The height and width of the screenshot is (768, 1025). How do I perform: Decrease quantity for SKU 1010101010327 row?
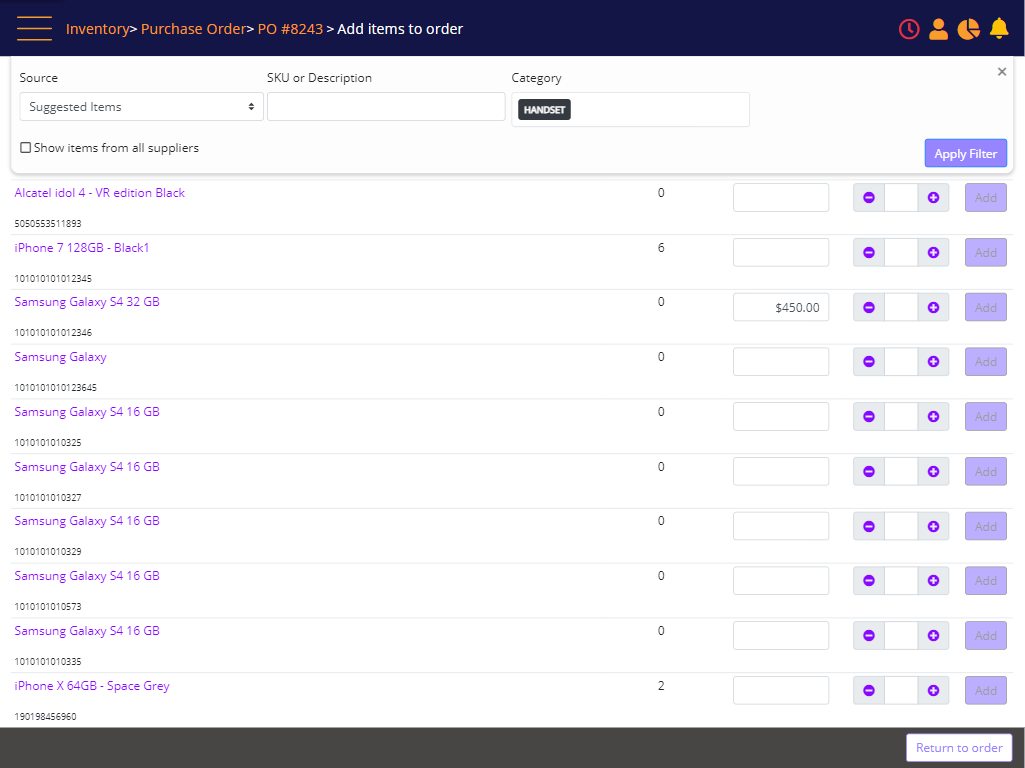tap(869, 471)
